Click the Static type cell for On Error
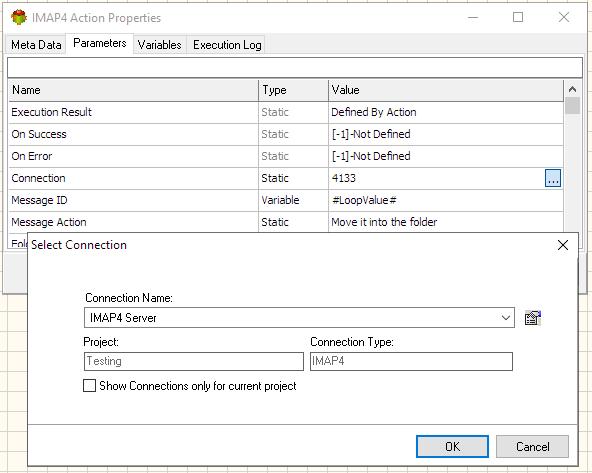 [x=293, y=156]
